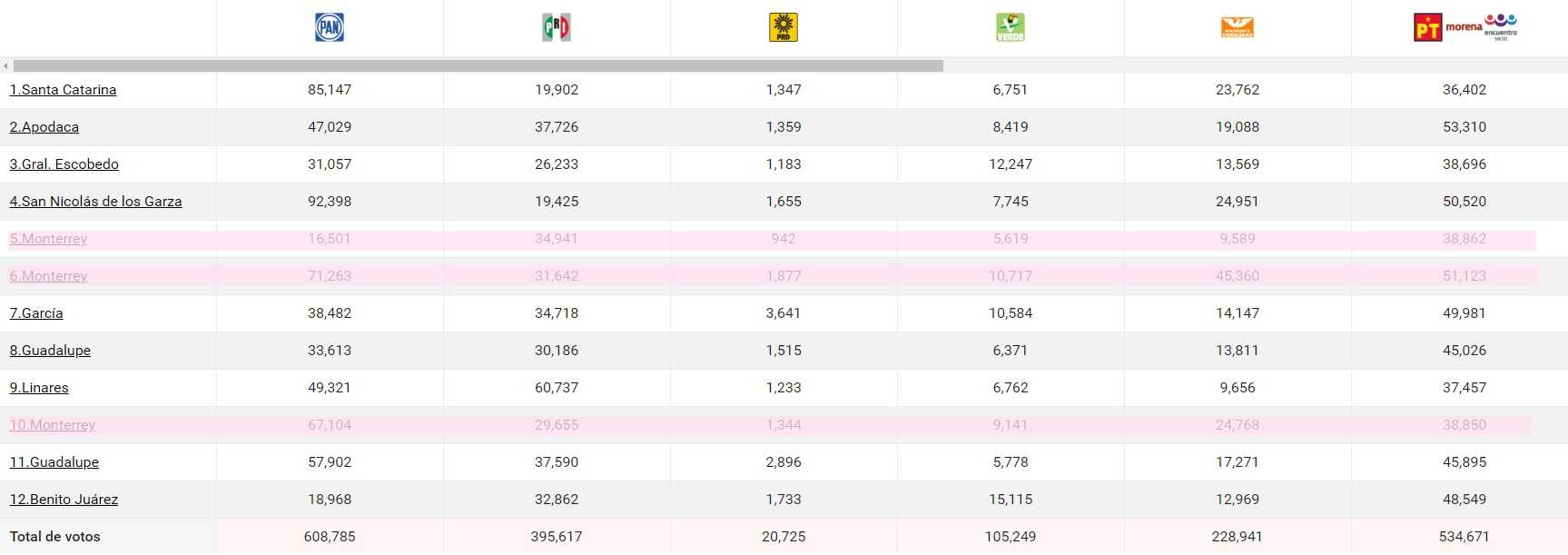Click the PRI party logo
The image size is (1568, 555).
pos(557,27)
